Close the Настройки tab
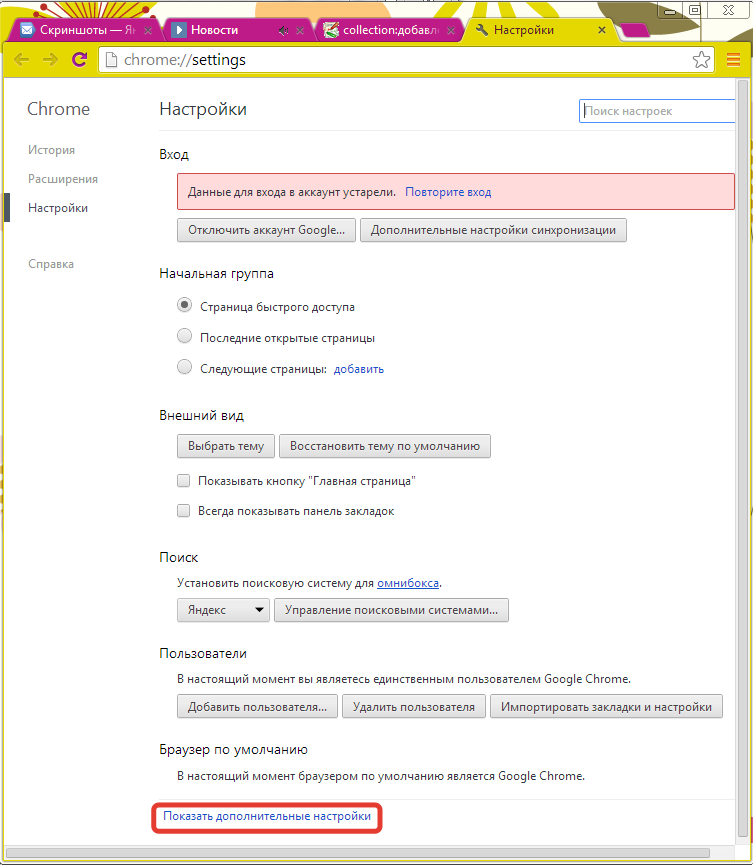This screenshot has width=753, height=865. coord(602,30)
